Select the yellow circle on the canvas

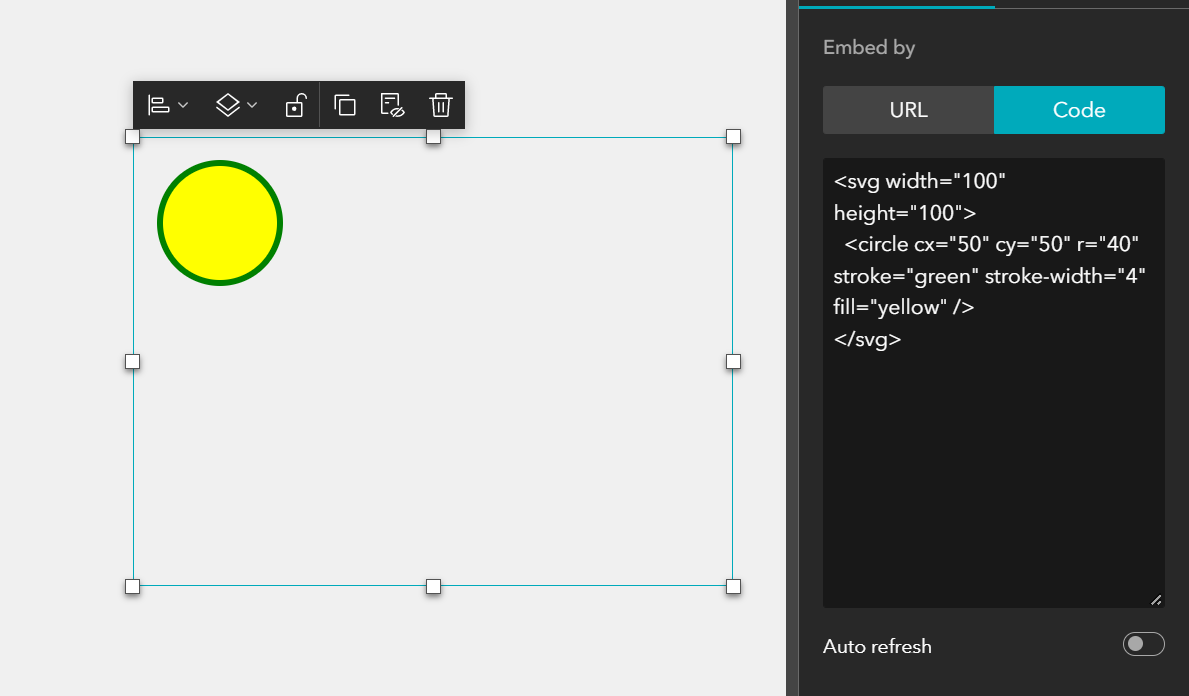219,222
